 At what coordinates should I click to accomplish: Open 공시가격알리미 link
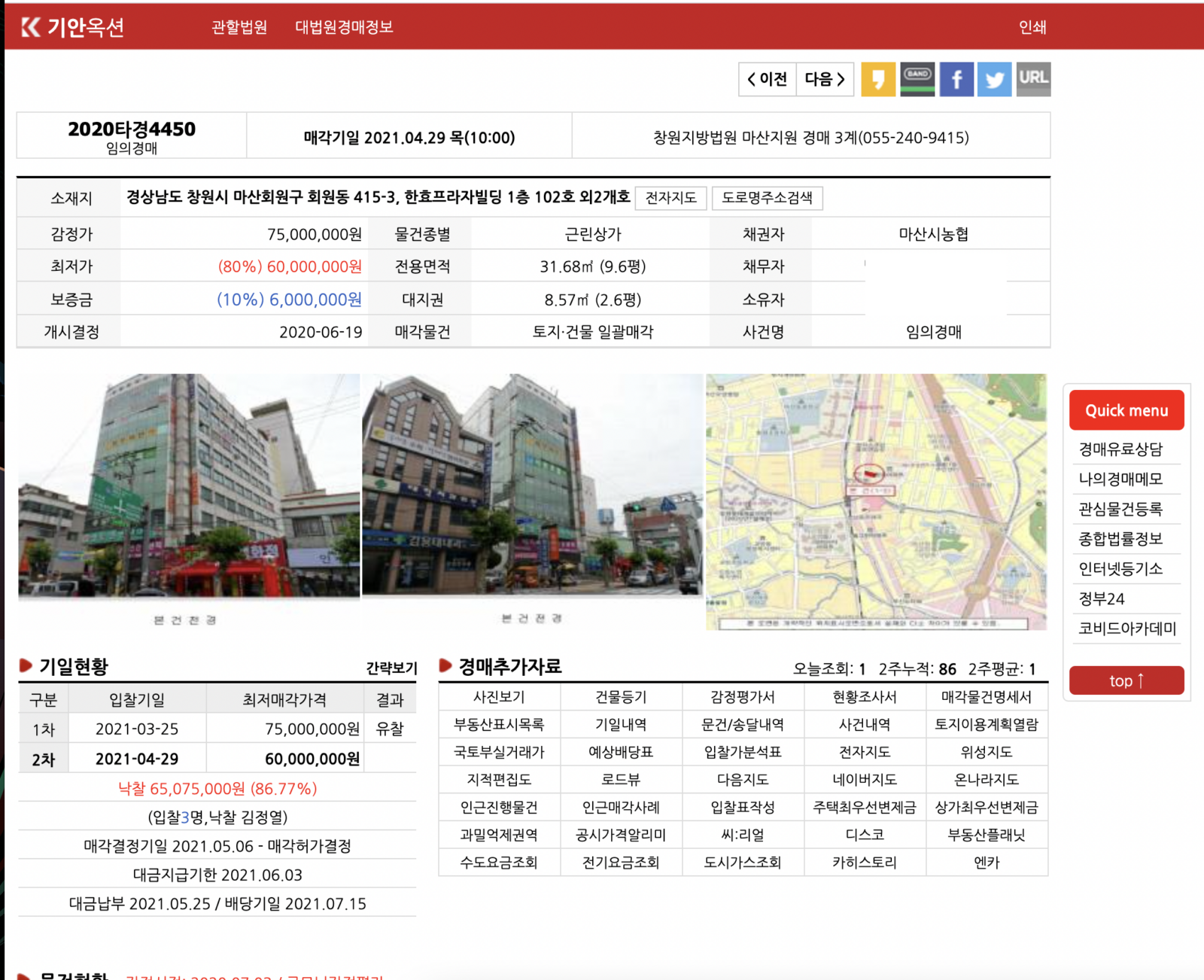622,835
